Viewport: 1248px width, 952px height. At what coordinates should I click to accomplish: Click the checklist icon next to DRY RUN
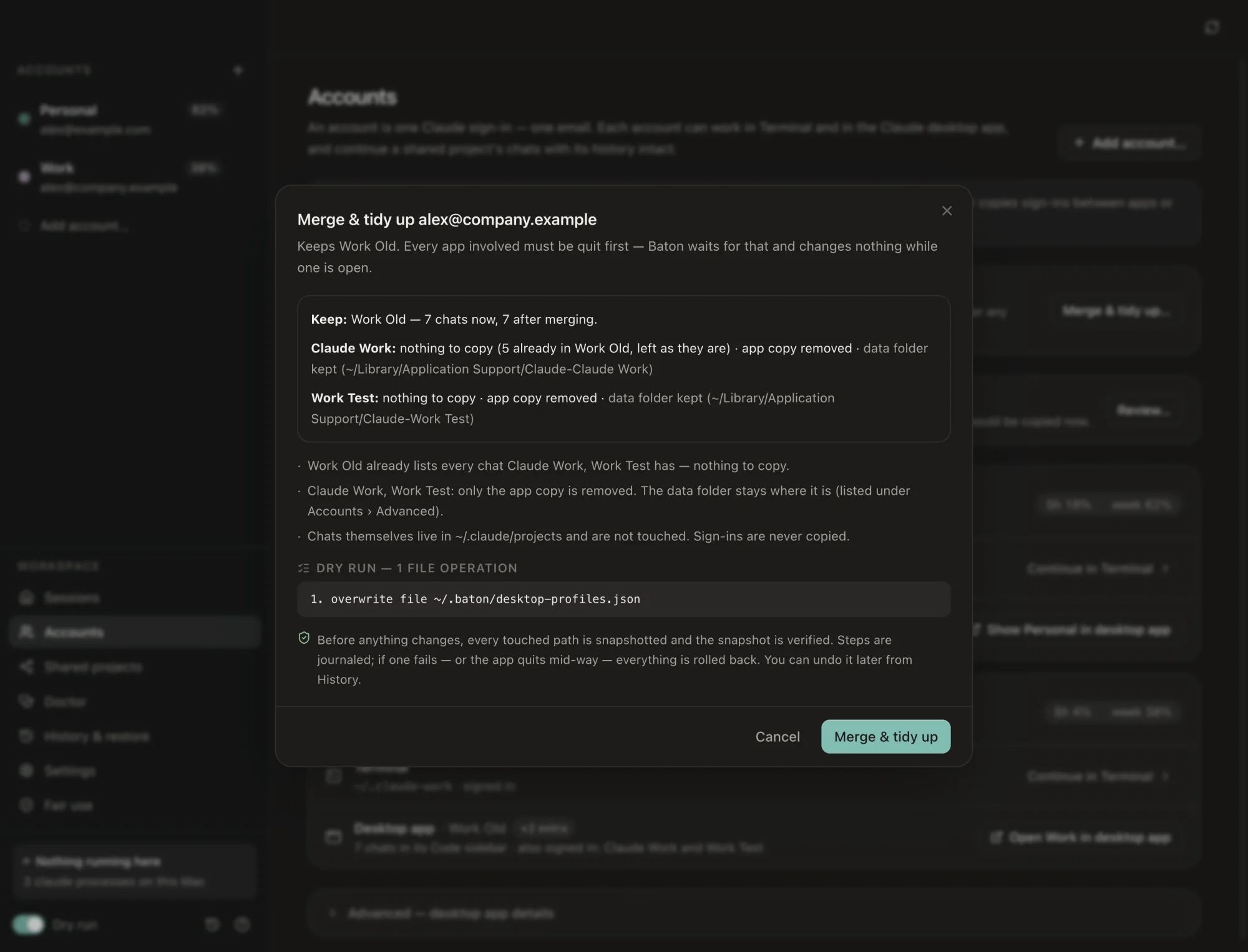click(x=303, y=568)
